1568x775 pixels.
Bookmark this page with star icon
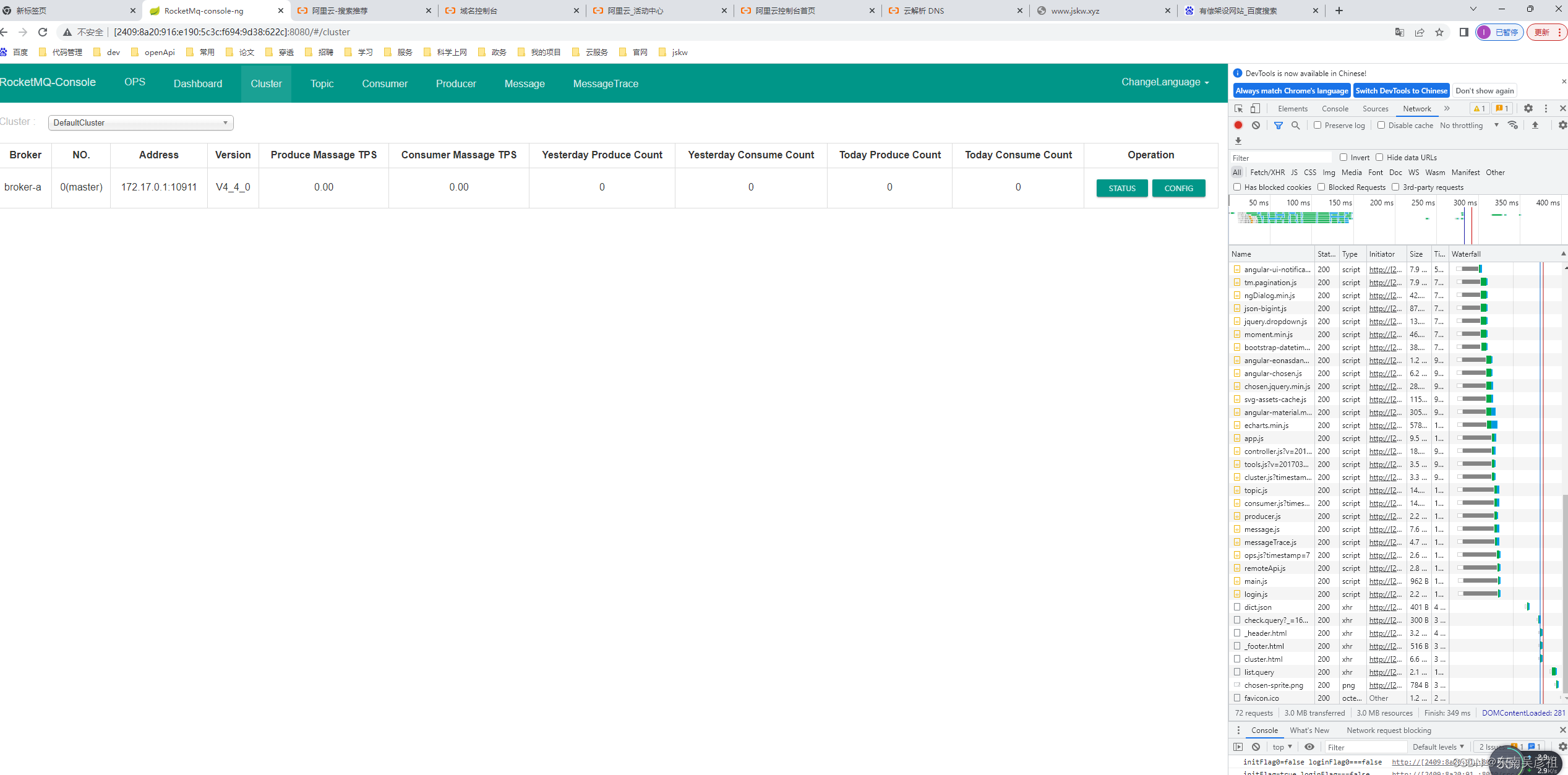point(1439,32)
